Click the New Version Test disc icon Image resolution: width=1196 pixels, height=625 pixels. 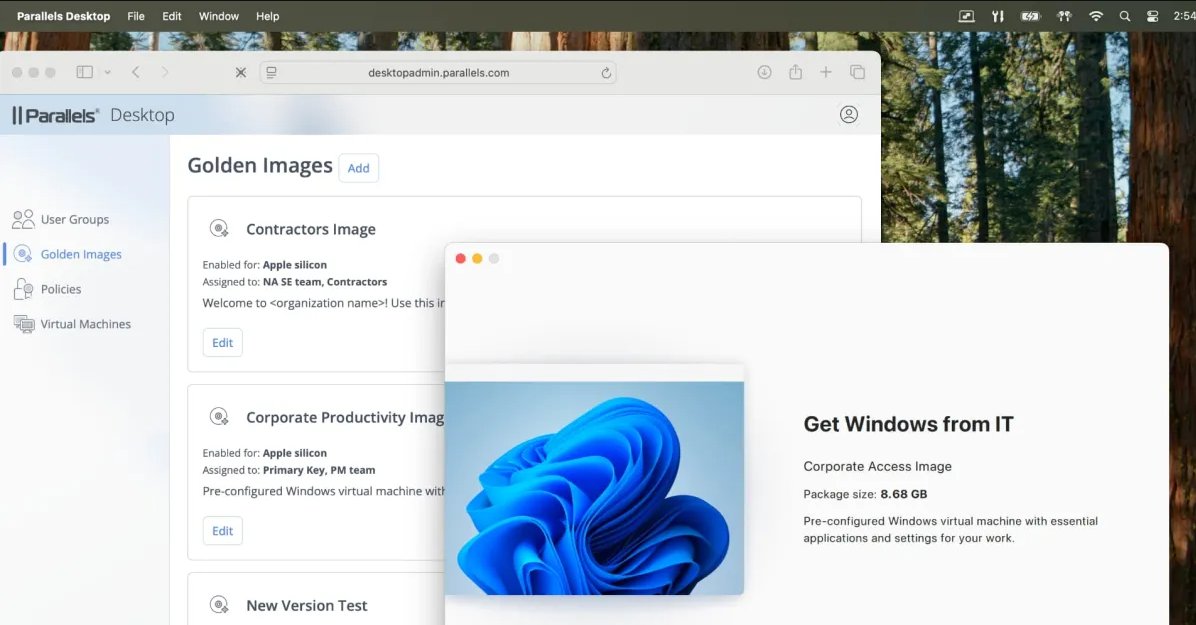pyautogui.click(x=219, y=605)
